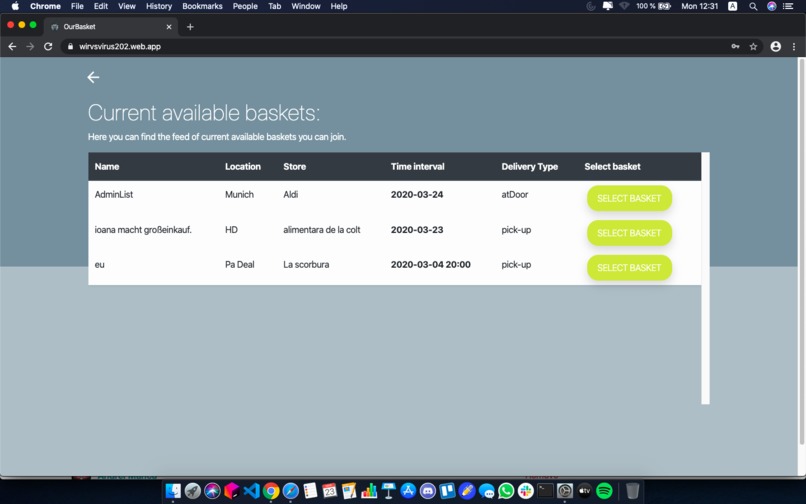
Task: Open the Window menu
Action: coord(306,6)
